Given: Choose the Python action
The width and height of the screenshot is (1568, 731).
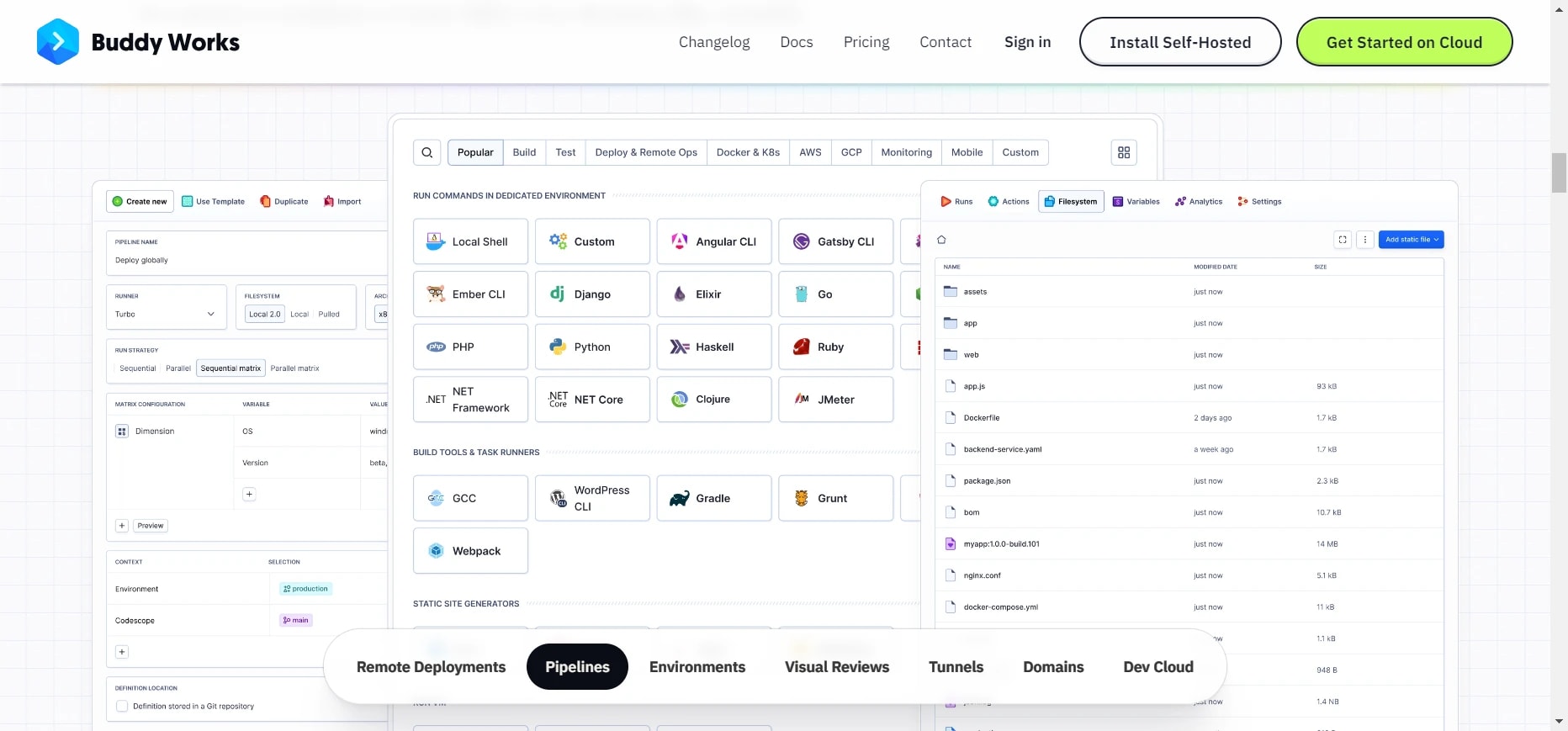Looking at the screenshot, I should click(592, 347).
